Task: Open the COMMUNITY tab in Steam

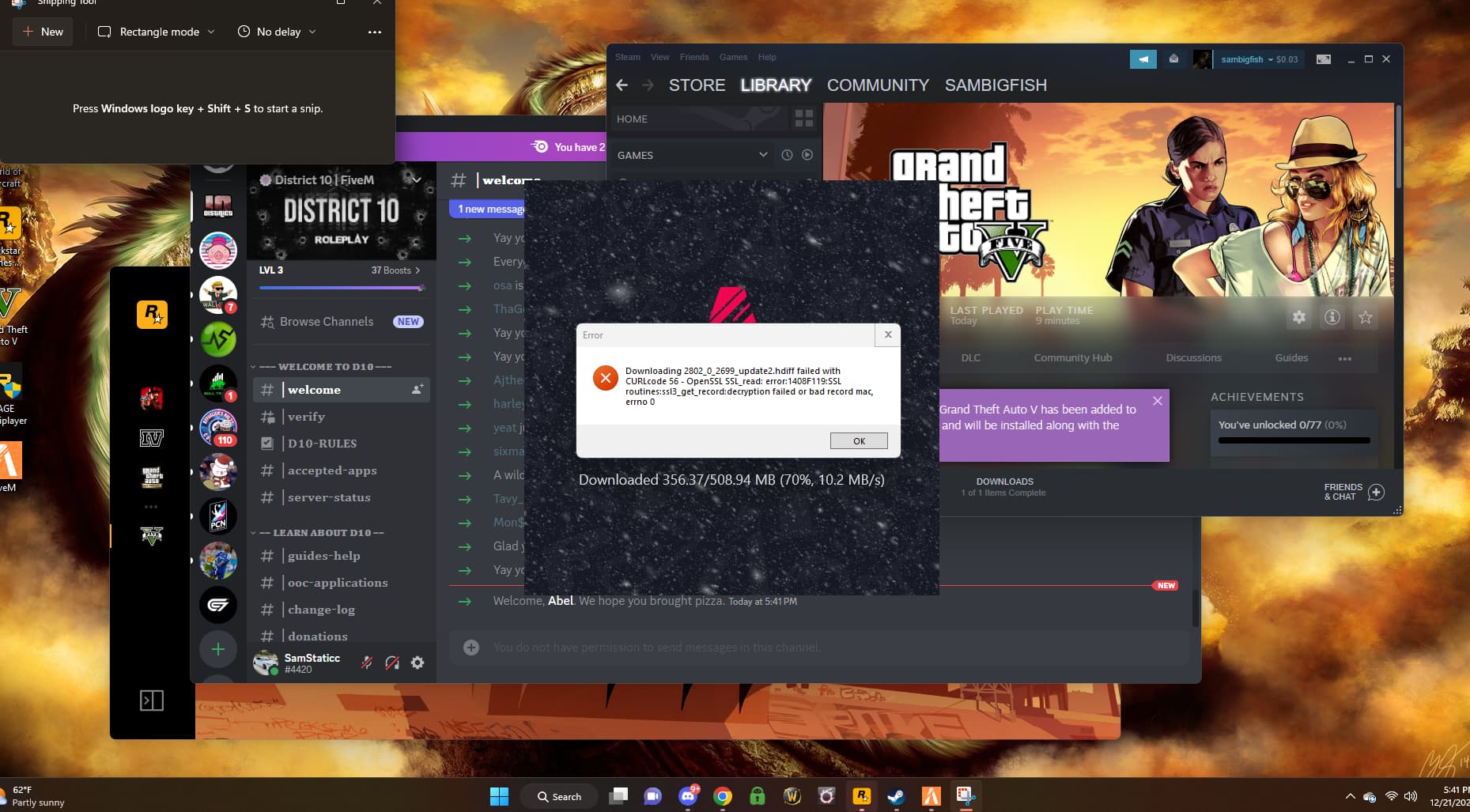Action: (x=878, y=85)
